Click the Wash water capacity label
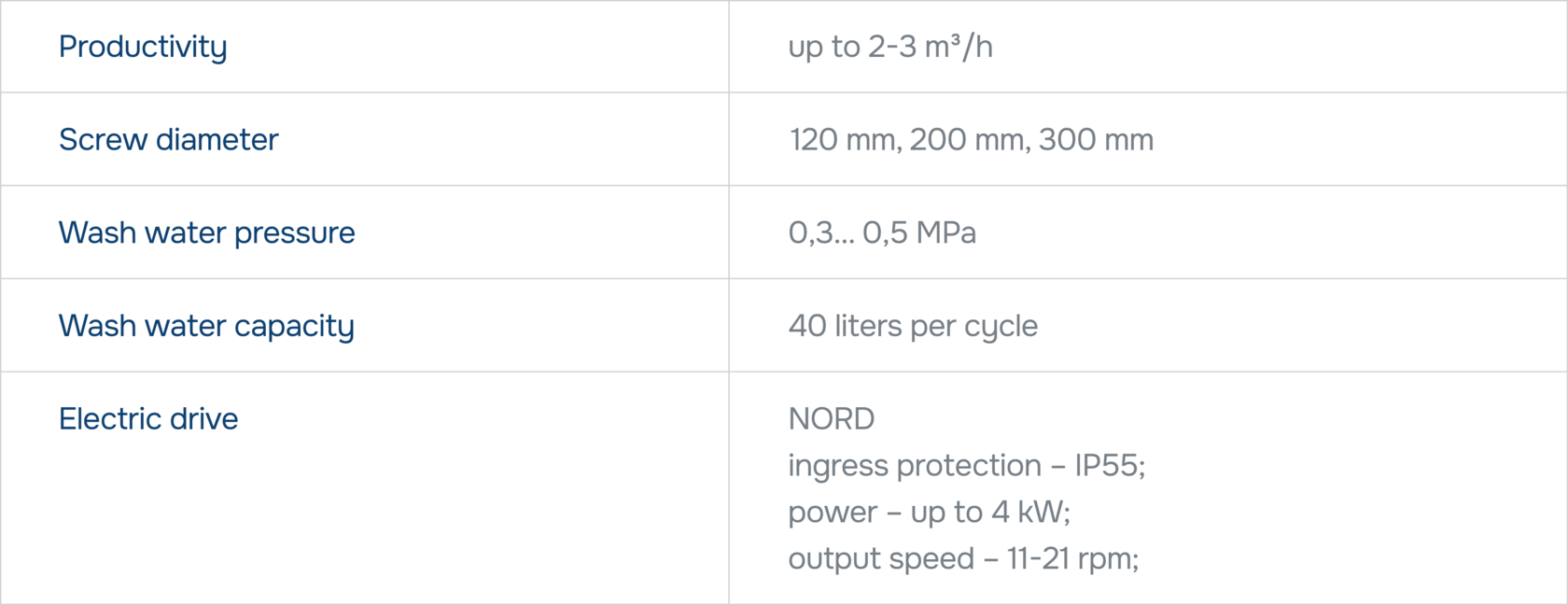 pyautogui.click(x=206, y=326)
